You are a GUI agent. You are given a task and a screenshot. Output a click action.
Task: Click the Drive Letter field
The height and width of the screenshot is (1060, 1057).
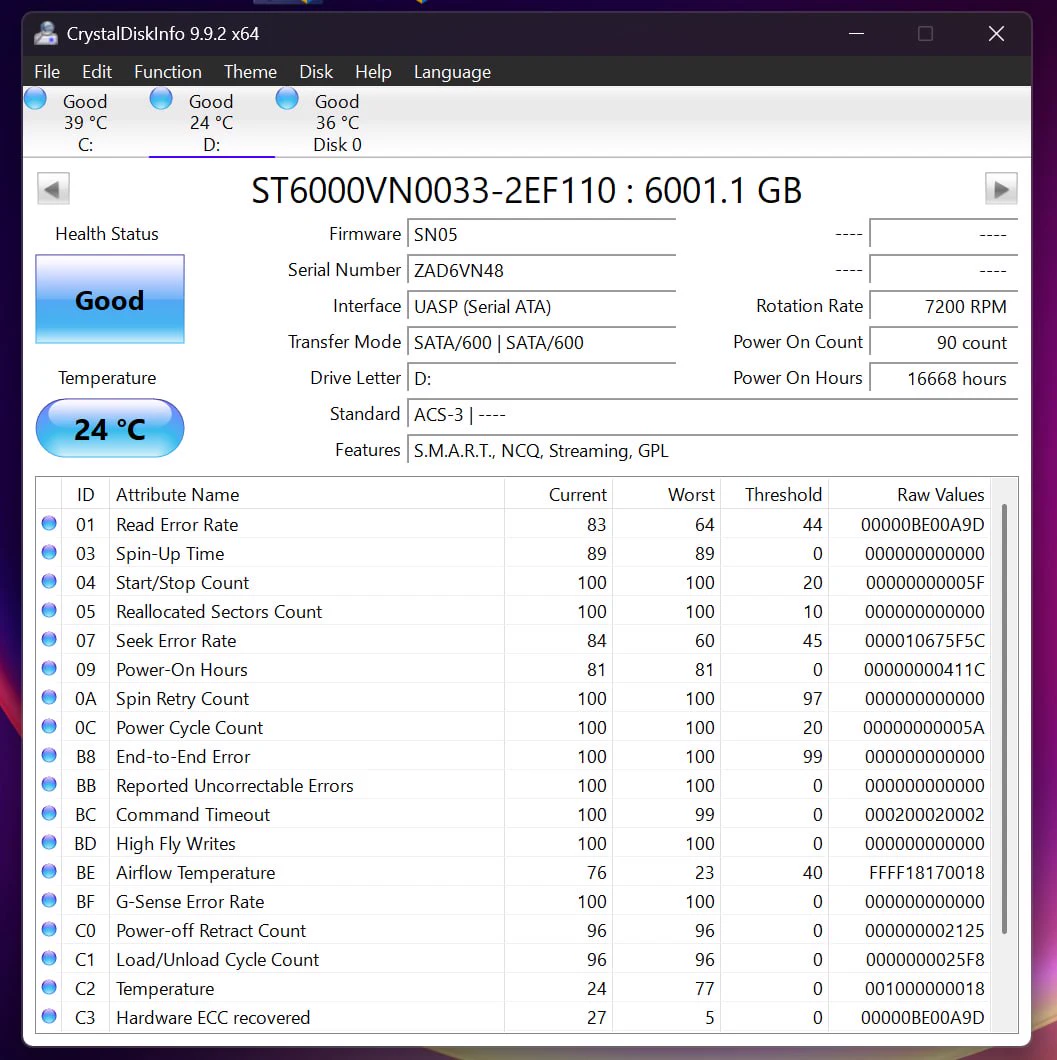pos(541,379)
